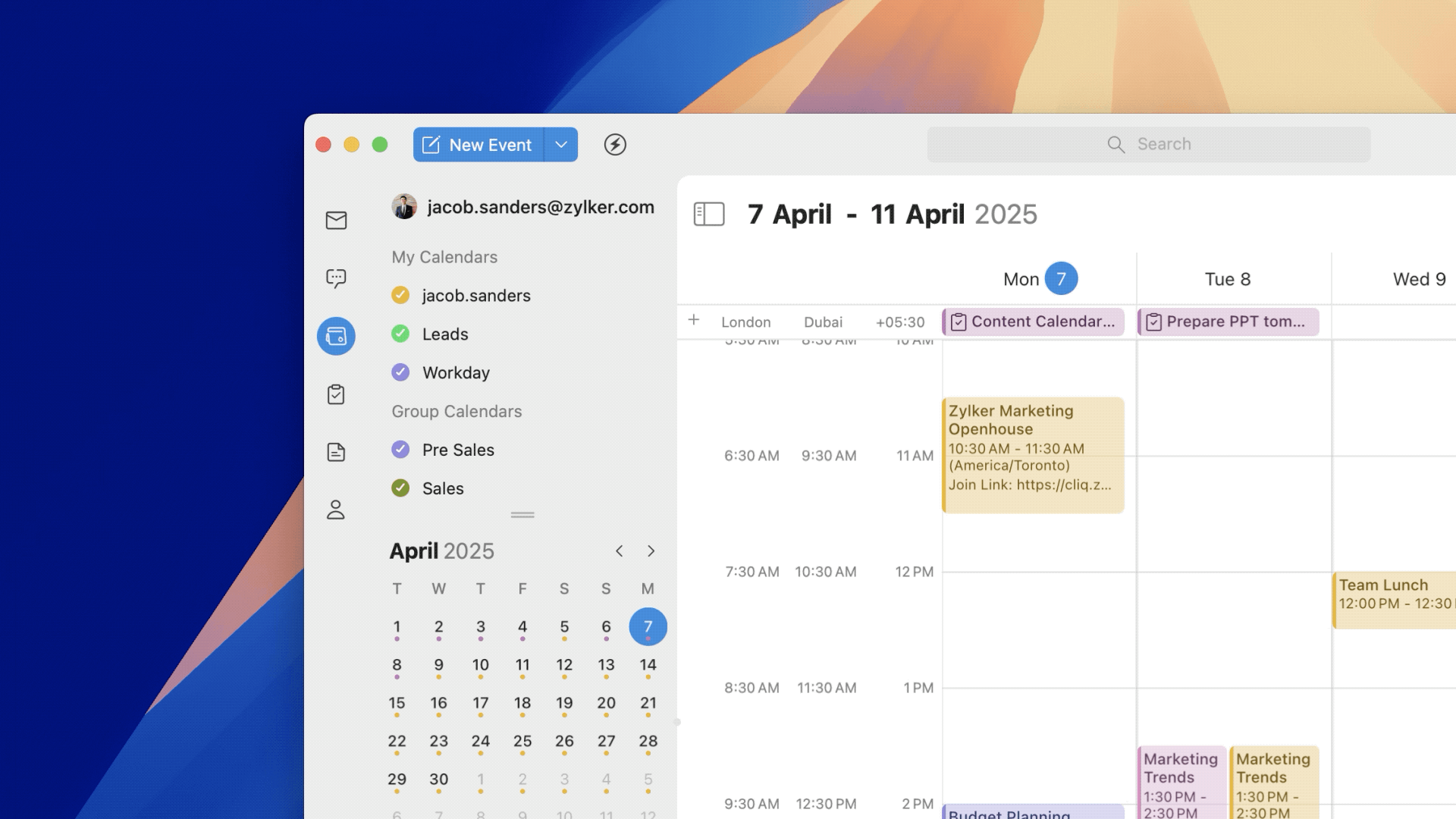Screen dimensions: 1456x819
Task: Hide the Pre Sales group calendar
Action: (x=400, y=450)
